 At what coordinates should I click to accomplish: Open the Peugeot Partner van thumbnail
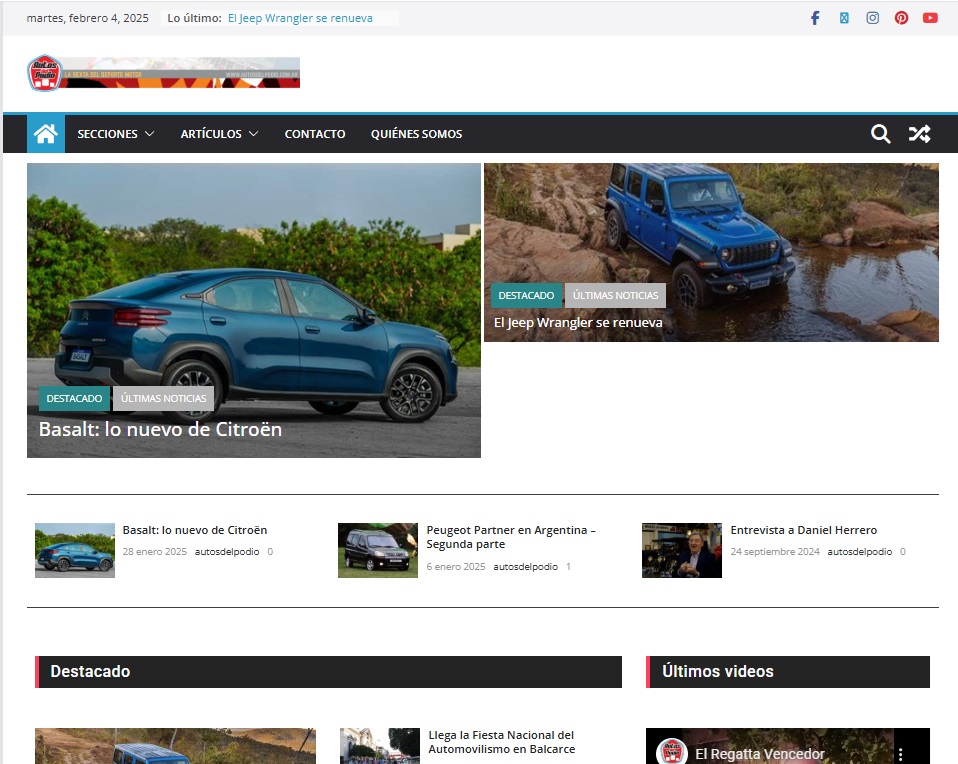tap(378, 550)
